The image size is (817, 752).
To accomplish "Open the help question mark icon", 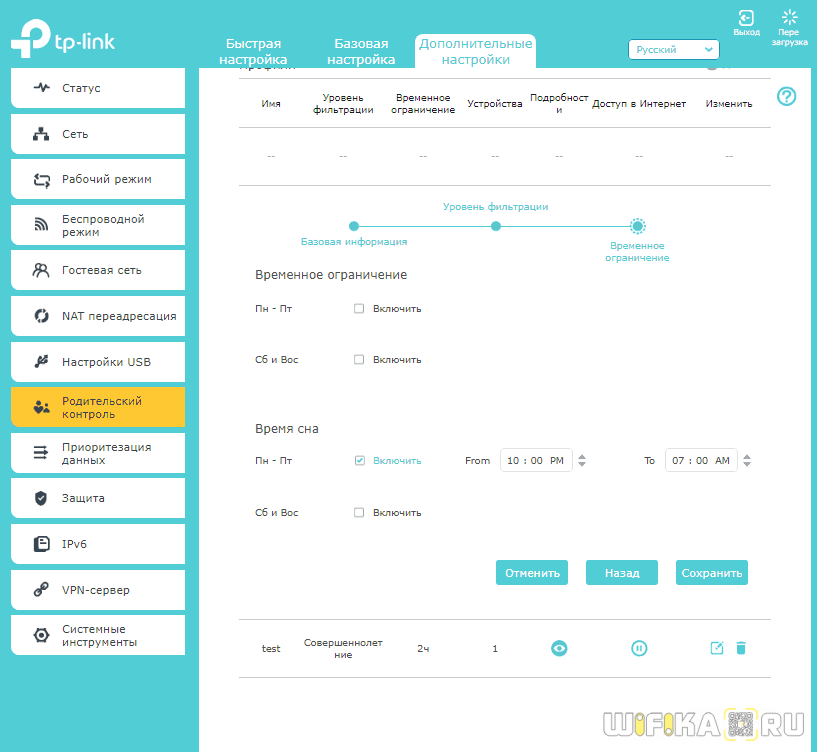I will click(x=787, y=97).
